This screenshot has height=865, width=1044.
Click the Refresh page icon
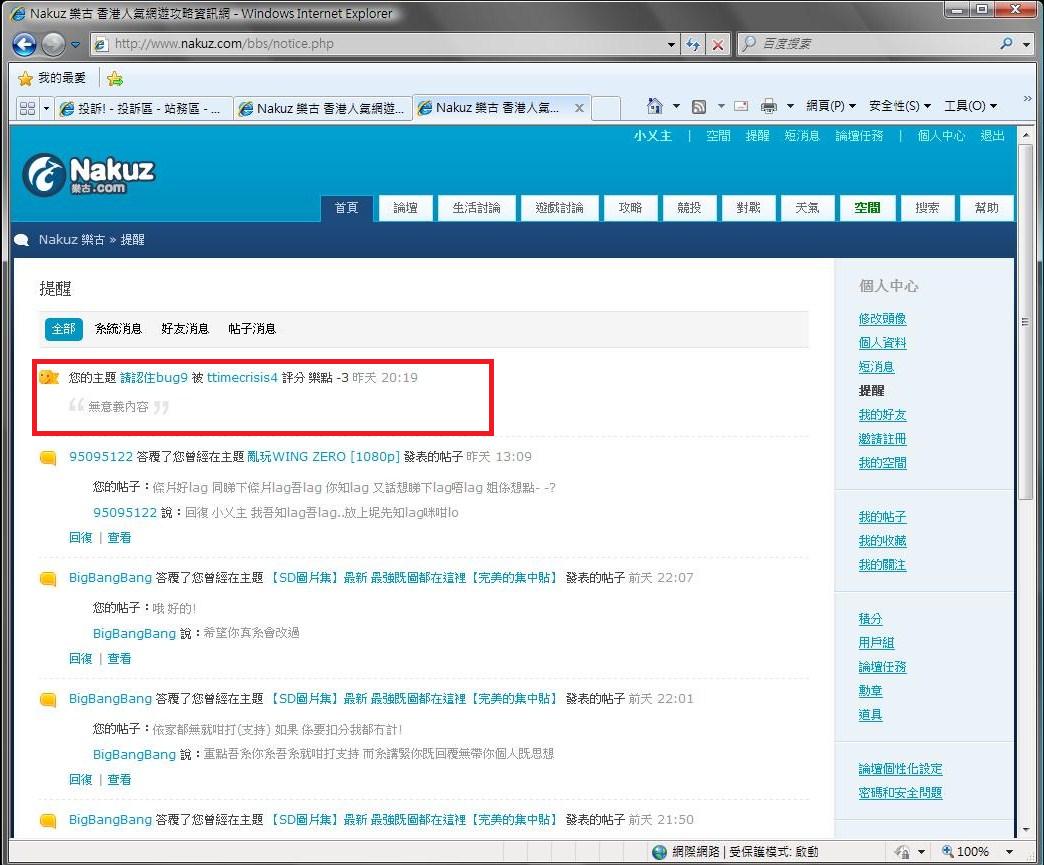694,44
